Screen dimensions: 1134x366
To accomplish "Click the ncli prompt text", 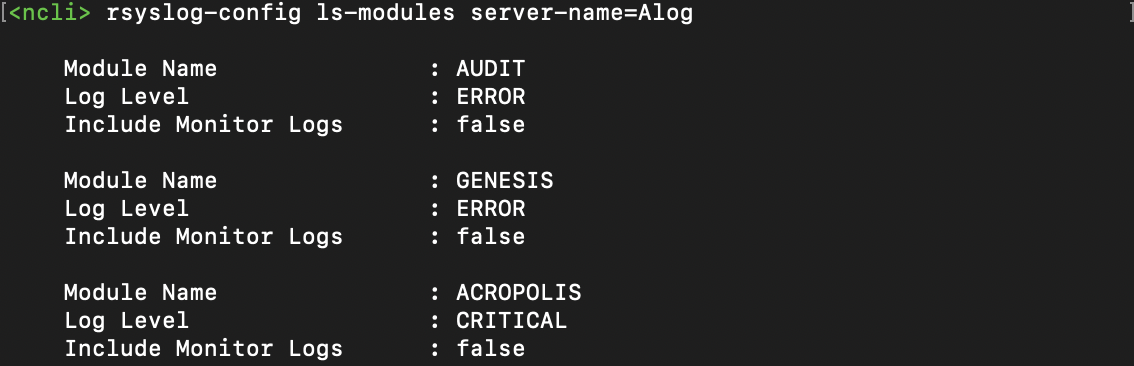I will pyautogui.click(x=50, y=13).
